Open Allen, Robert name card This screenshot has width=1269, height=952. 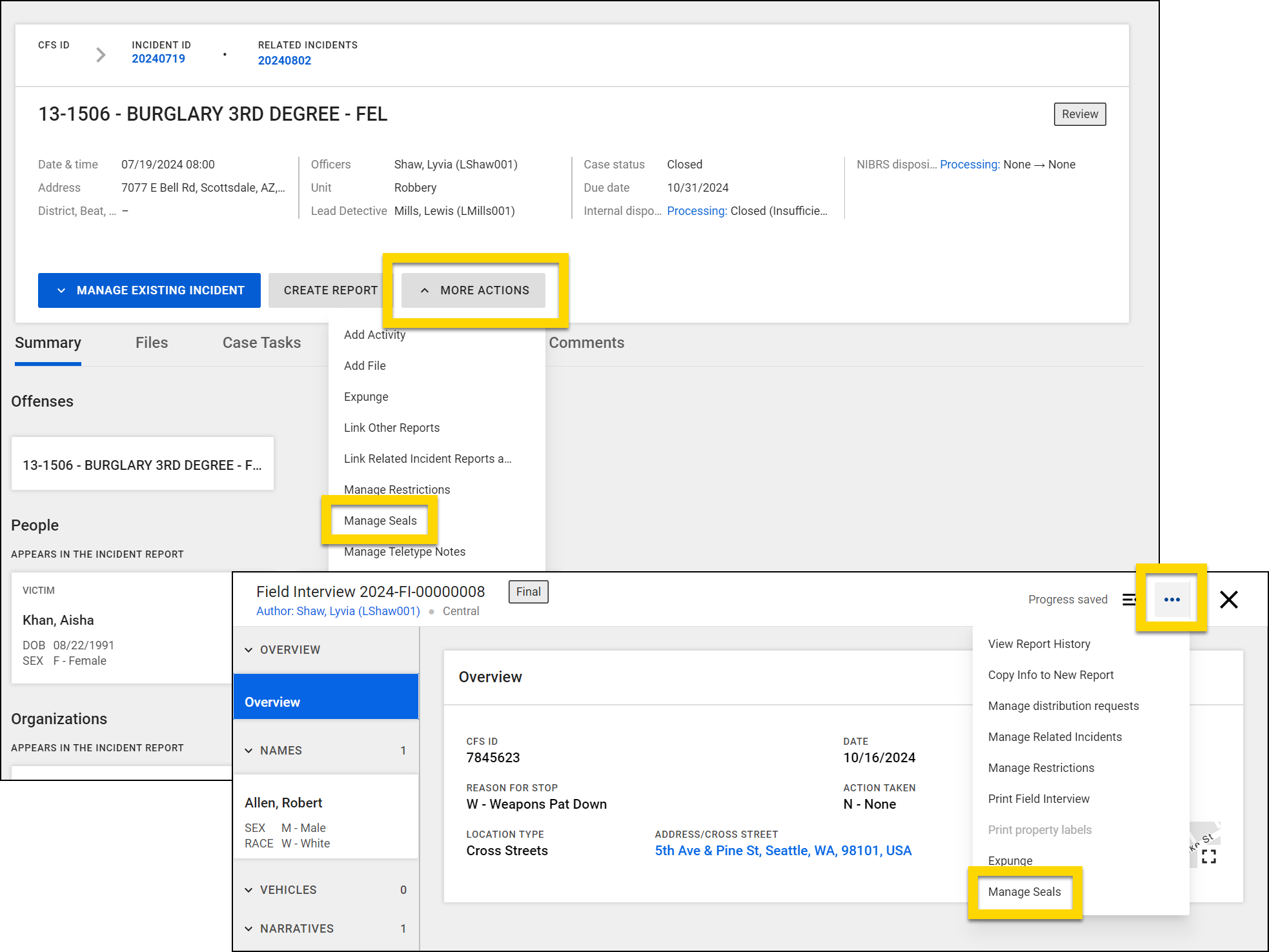pos(326,817)
